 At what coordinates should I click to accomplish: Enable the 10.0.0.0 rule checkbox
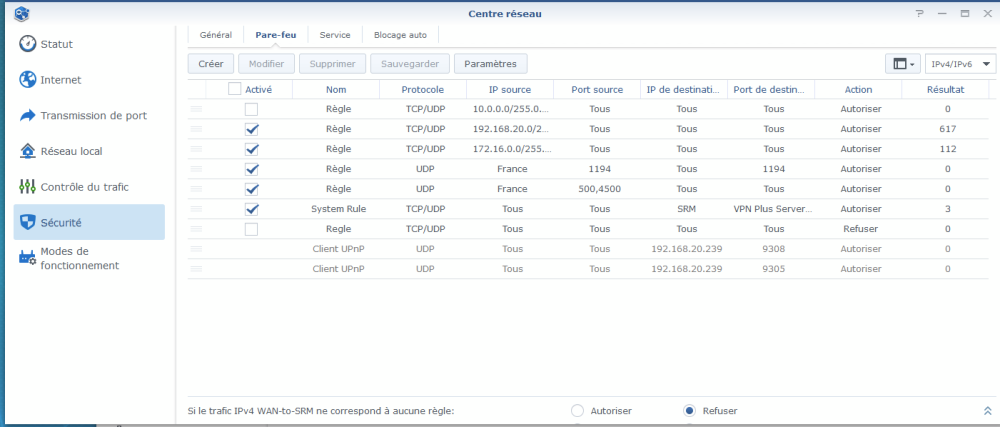251,109
